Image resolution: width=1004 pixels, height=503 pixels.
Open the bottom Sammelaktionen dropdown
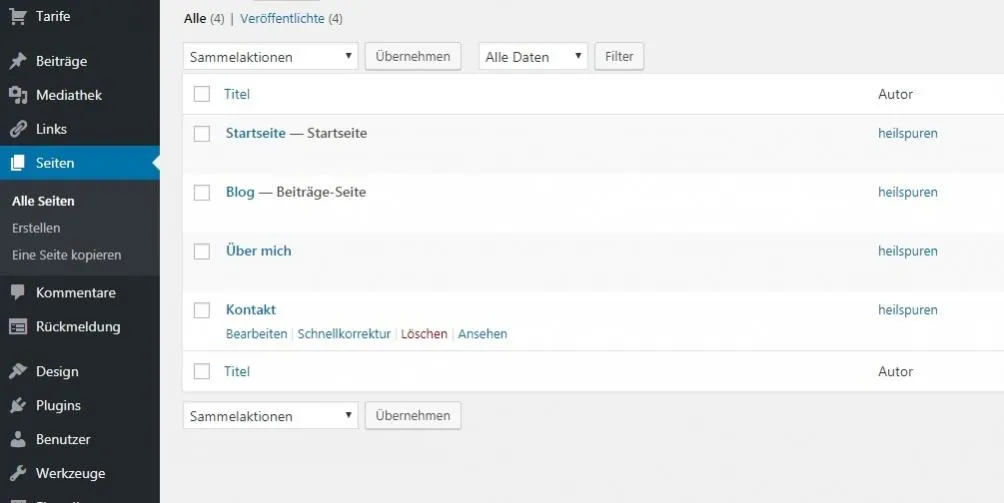pyautogui.click(x=271, y=415)
